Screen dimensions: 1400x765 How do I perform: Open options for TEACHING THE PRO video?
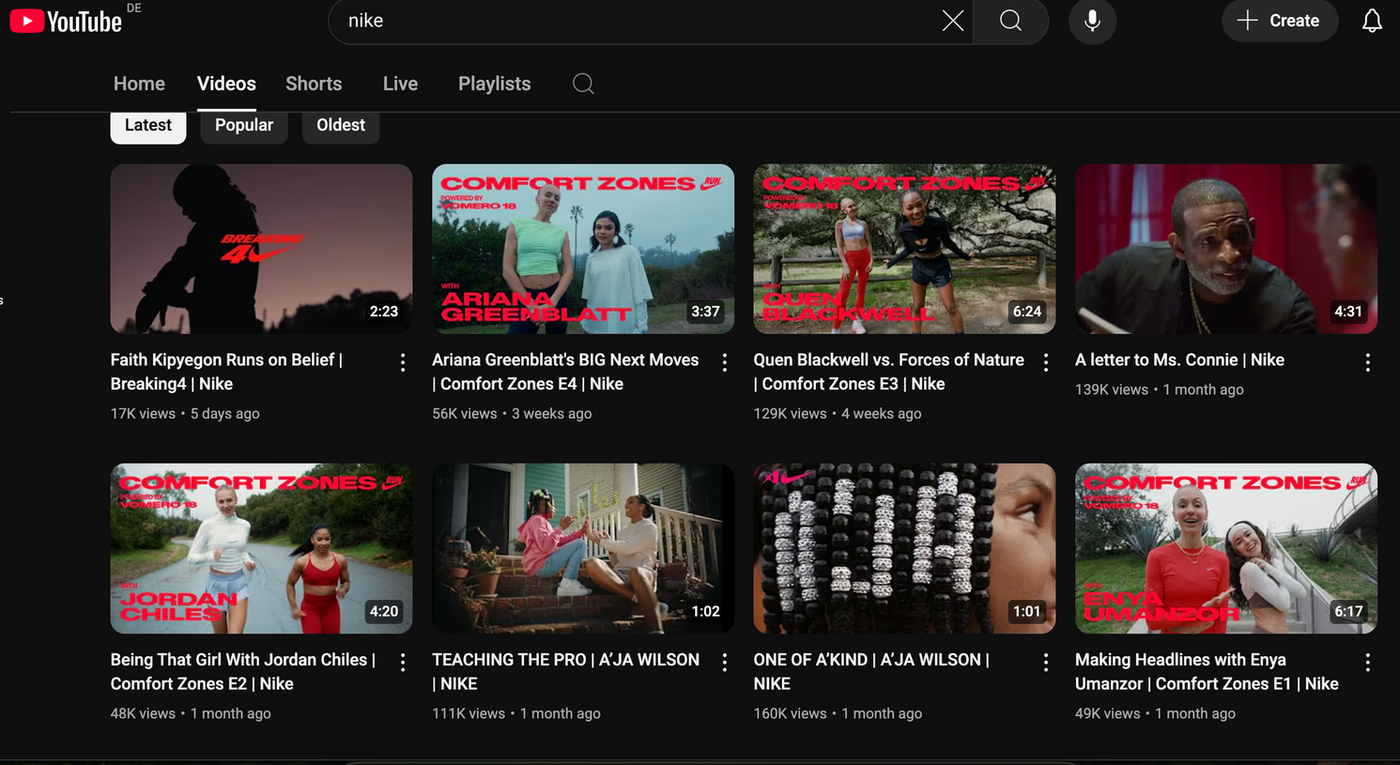pos(725,662)
